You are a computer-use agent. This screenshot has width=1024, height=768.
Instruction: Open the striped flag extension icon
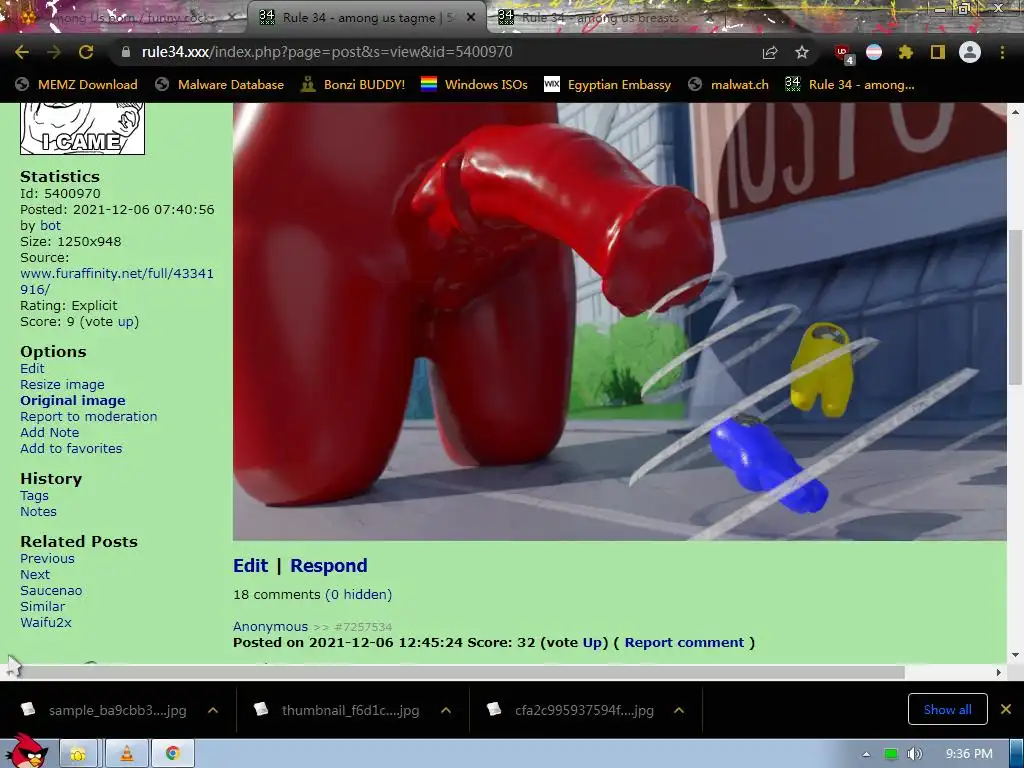coord(874,52)
